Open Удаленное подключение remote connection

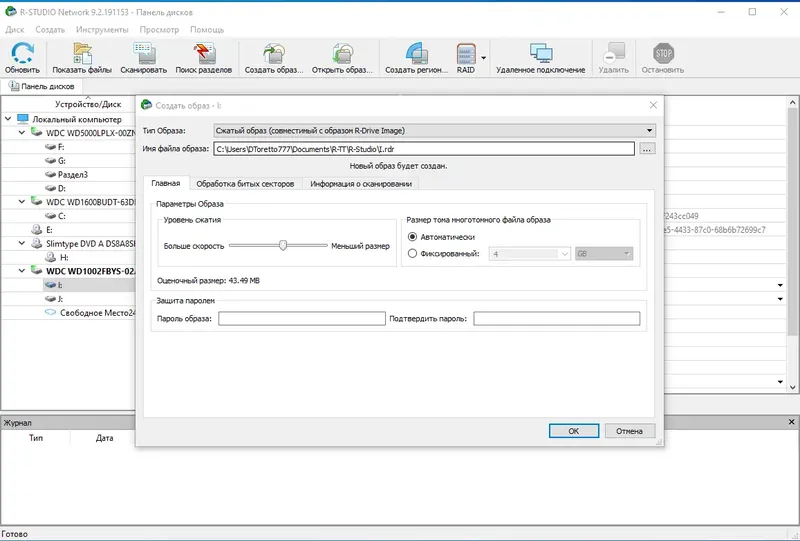[x=540, y=53]
